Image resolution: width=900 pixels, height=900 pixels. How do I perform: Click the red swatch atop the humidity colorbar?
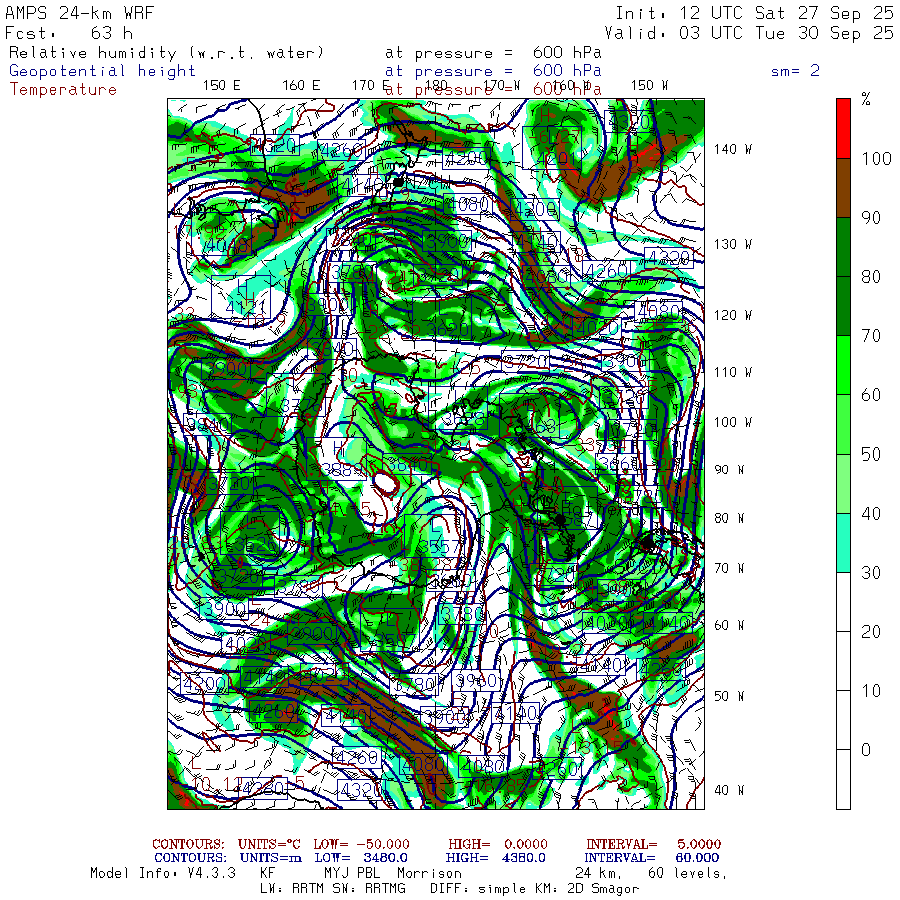coord(843,127)
